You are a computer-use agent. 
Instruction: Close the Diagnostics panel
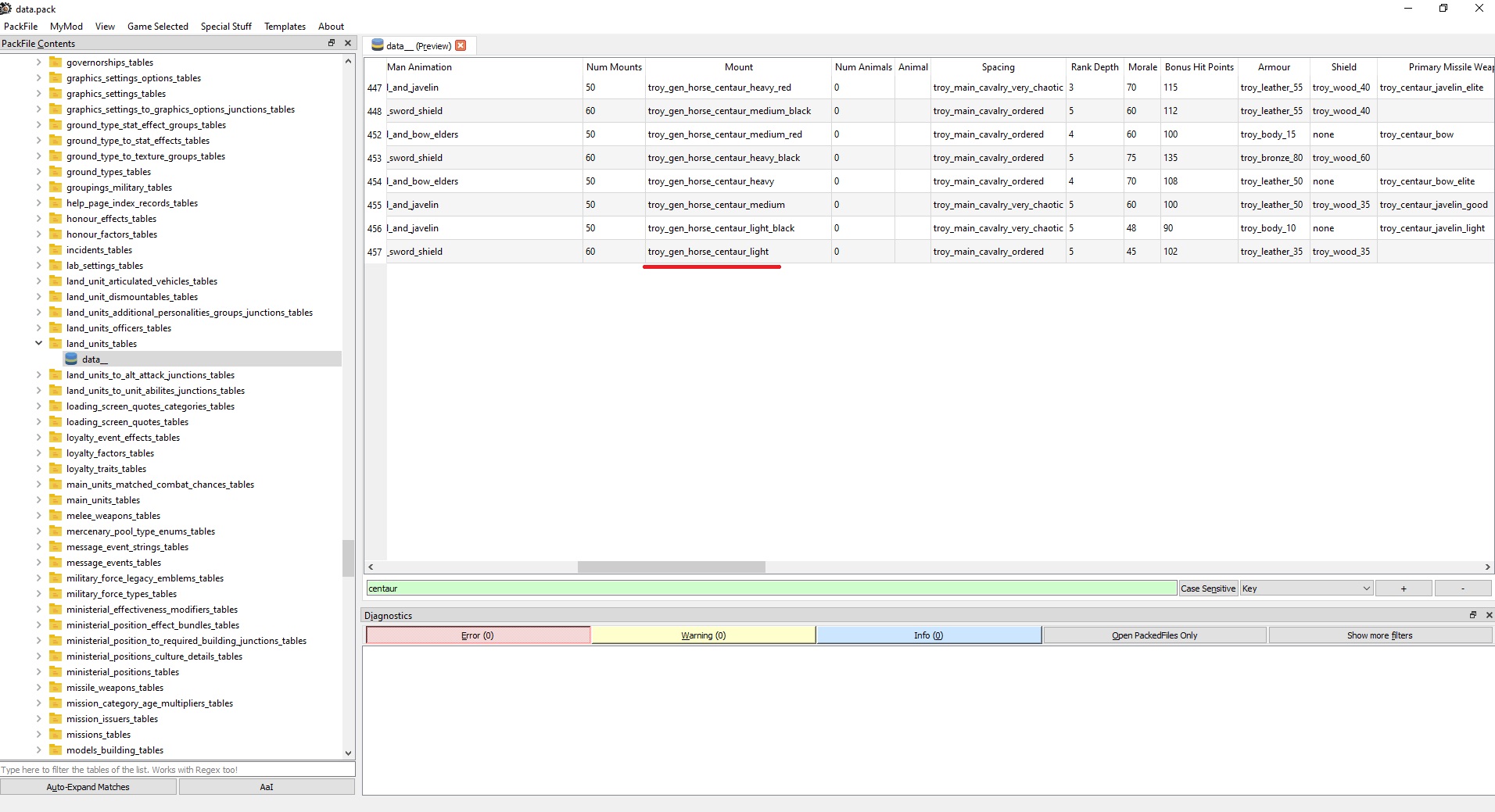(1489, 615)
